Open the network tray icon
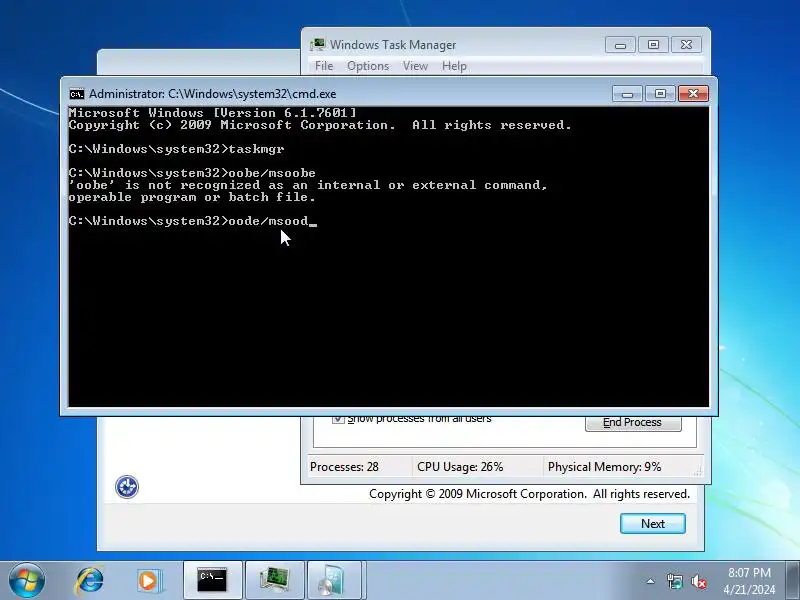The height and width of the screenshot is (600, 800). (x=674, y=581)
